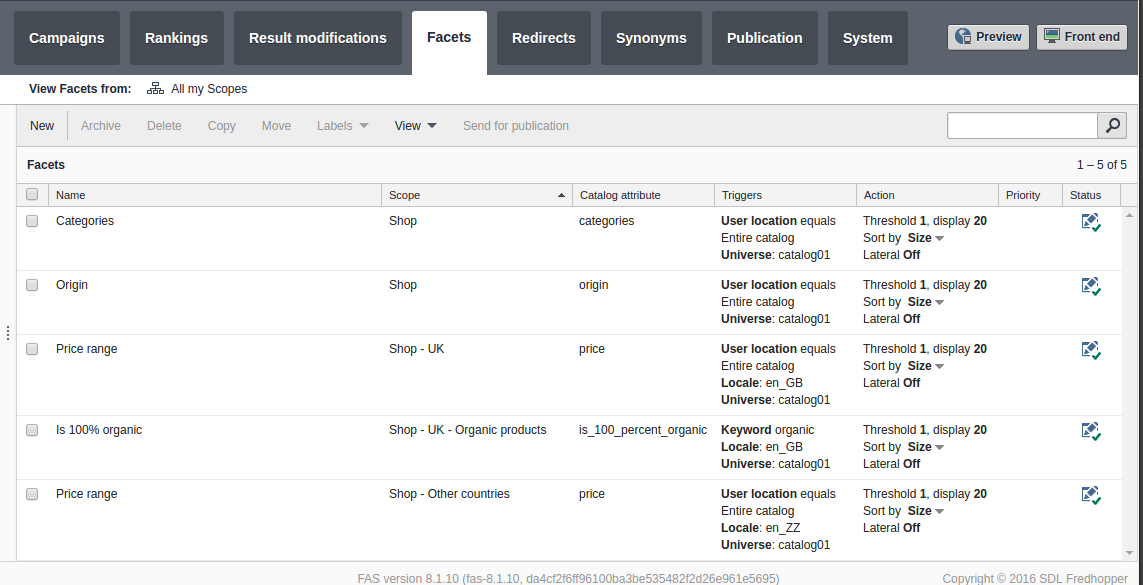This screenshot has width=1143, height=585.
Task: Click the Action column header
Action: [927, 195]
